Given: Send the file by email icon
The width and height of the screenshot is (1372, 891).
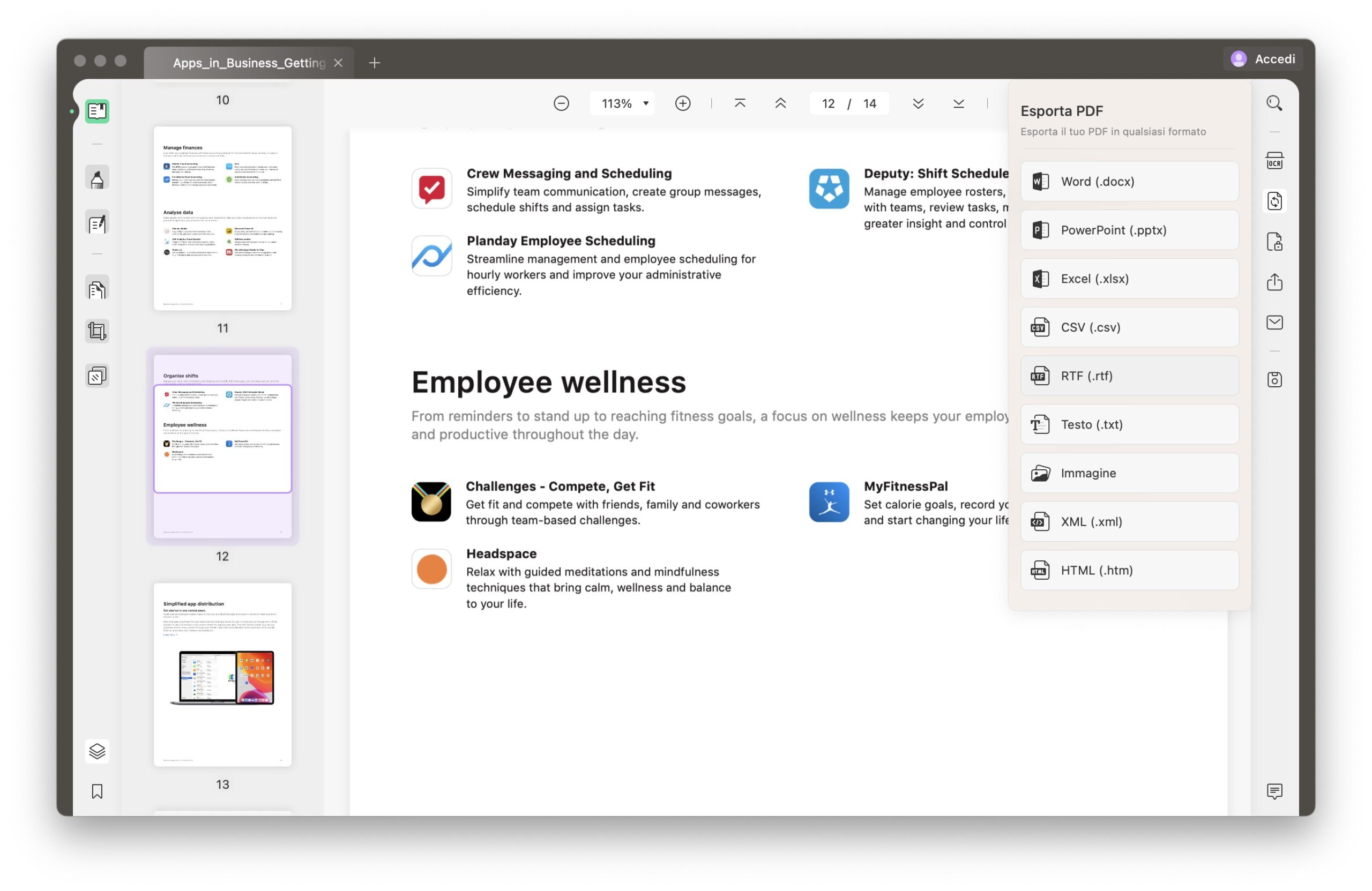Looking at the screenshot, I should (x=1274, y=322).
